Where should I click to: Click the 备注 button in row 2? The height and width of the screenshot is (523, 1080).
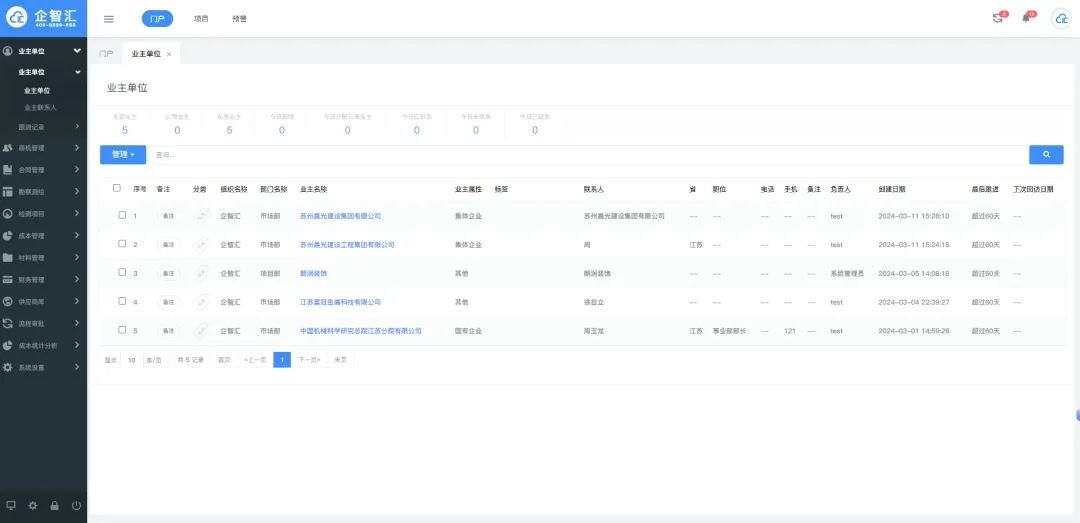[168, 245]
